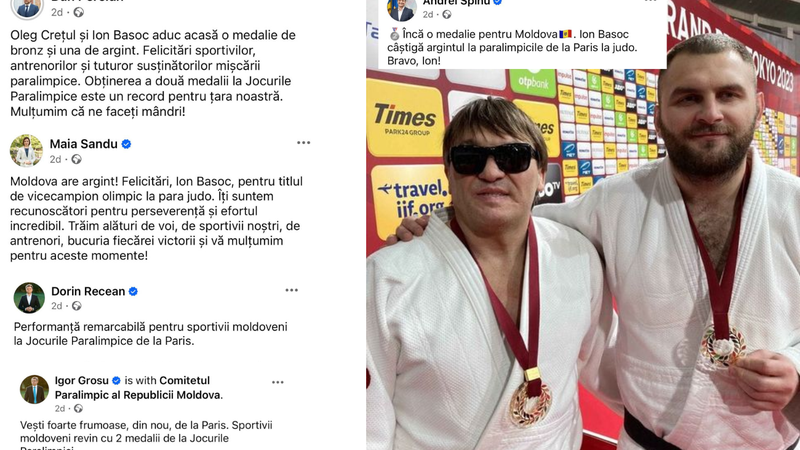This screenshot has width=800, height=450.
Task: Open Igor Grosu's profile avatar
Action: coord(34,389)
